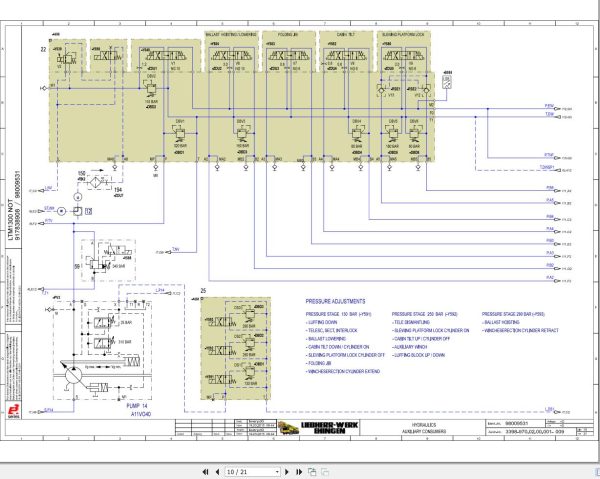Click the AUXILIARY CONSUMERS title text

[424, 431]
